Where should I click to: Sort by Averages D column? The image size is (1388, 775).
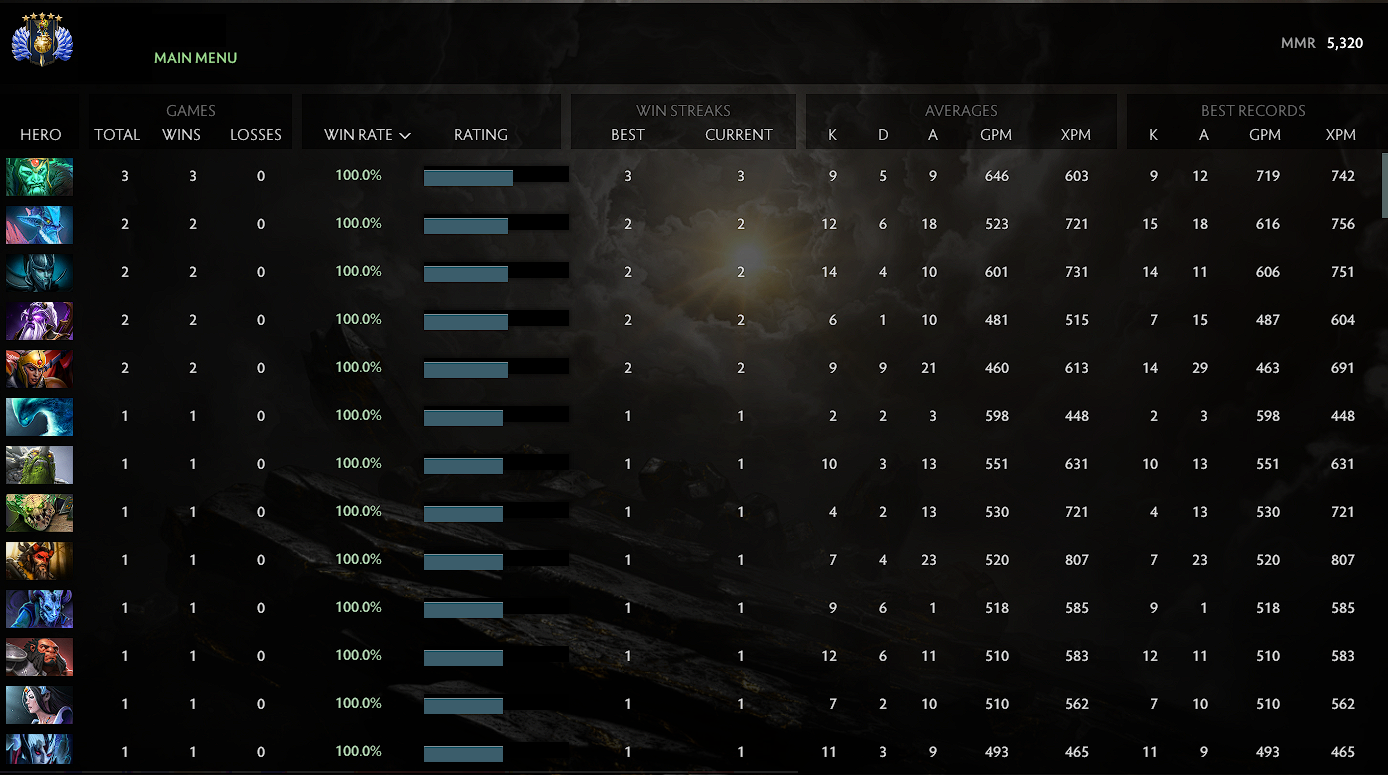coord(883,135)
